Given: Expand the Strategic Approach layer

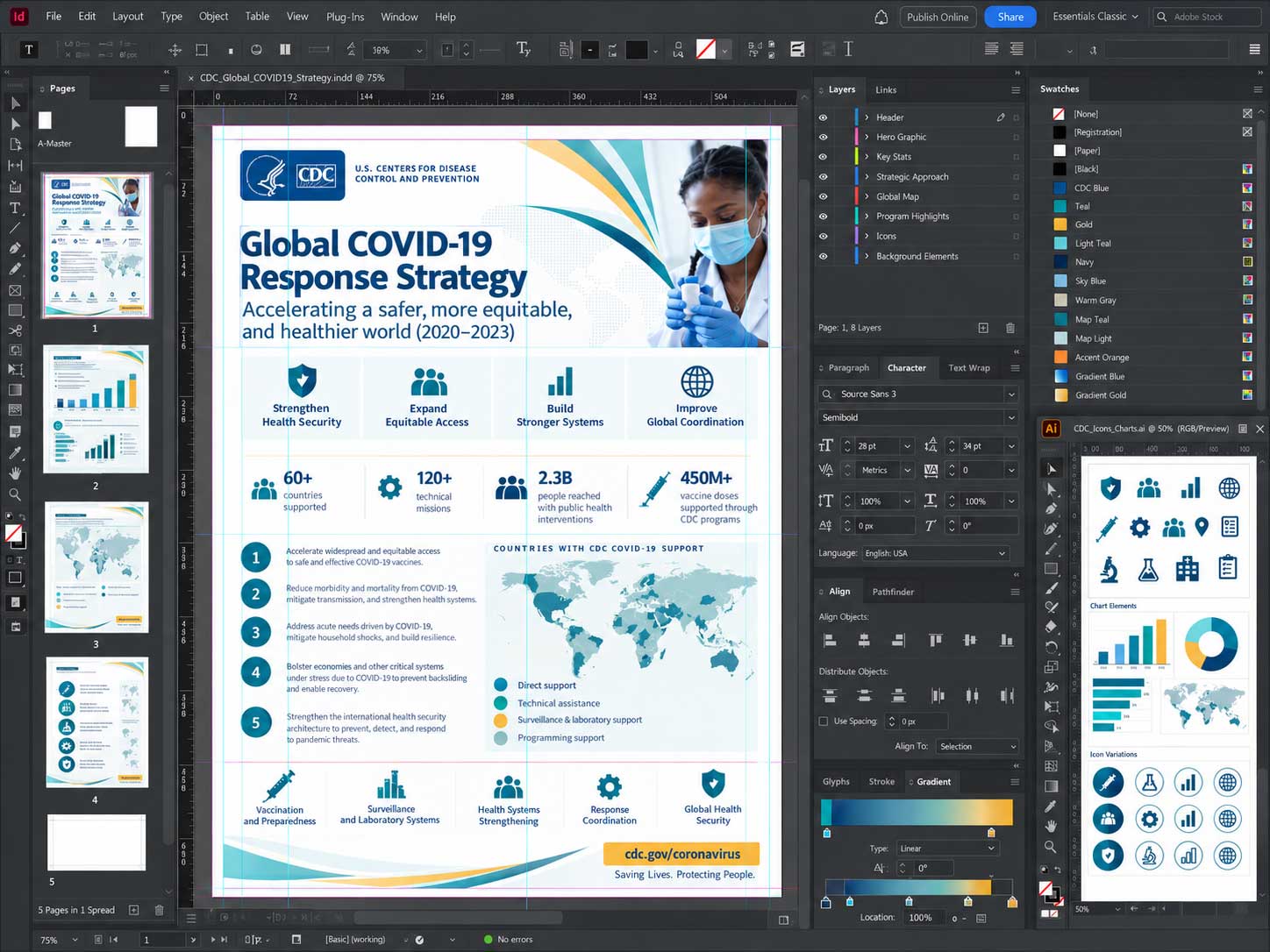Looking at the screenshot, I should pos(867,177).
